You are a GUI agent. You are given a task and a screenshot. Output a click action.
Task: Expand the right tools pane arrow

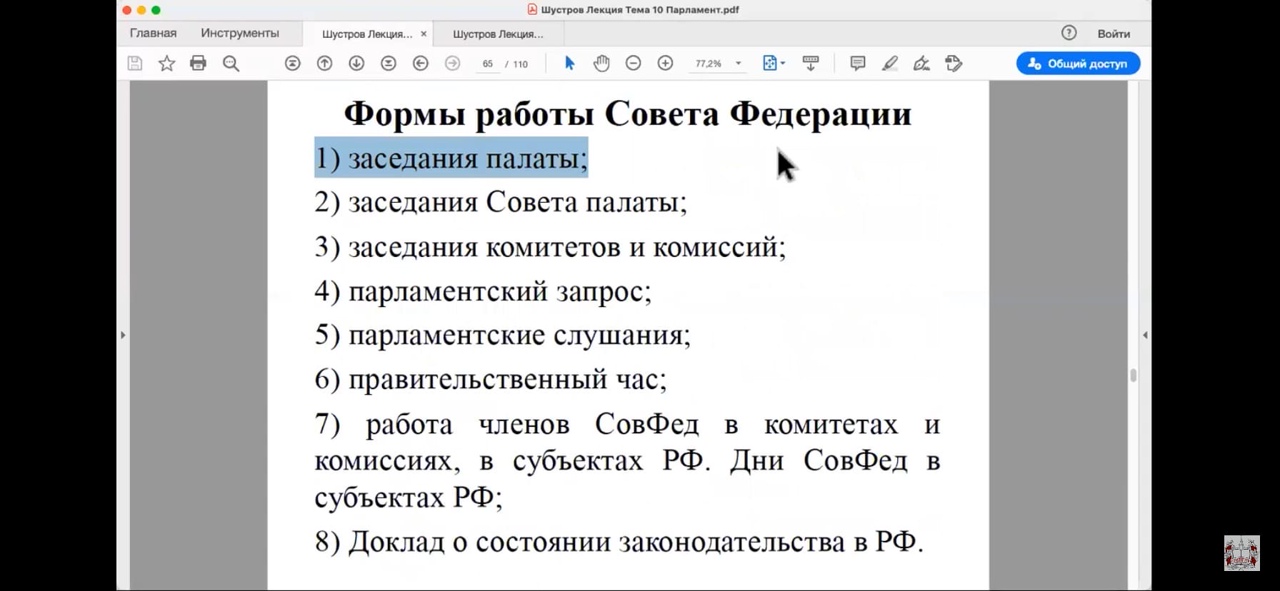click(1145, 335)
